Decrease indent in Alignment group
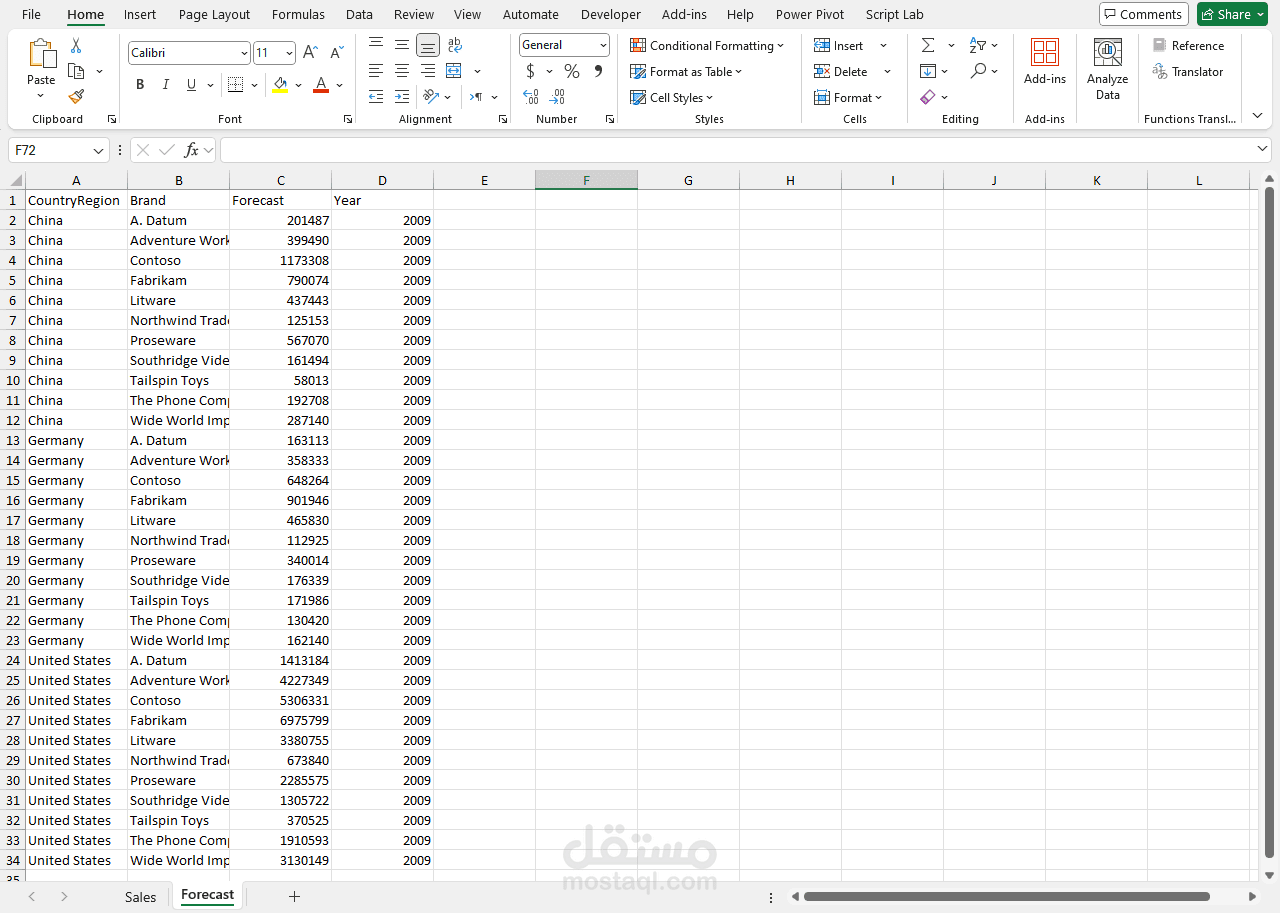 [376, 97]
